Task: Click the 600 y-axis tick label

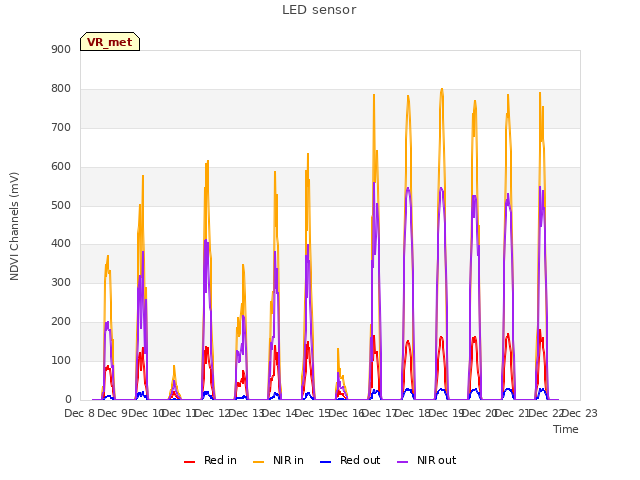Action: click(x=61, y=167)
